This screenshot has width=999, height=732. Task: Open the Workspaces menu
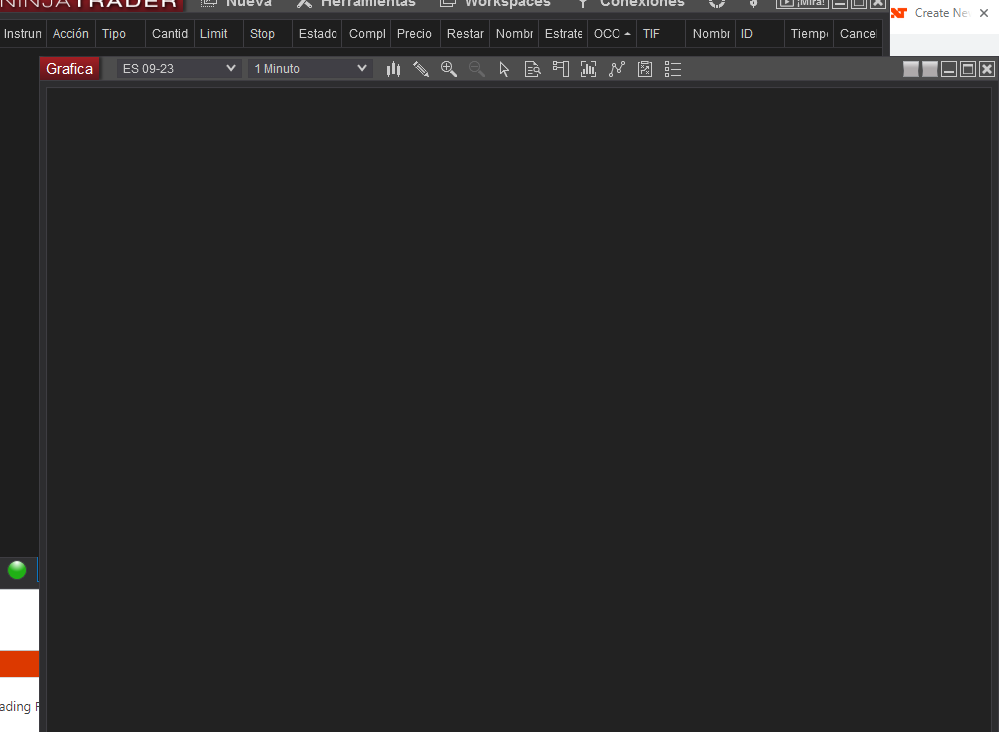(x=495, y=3)
